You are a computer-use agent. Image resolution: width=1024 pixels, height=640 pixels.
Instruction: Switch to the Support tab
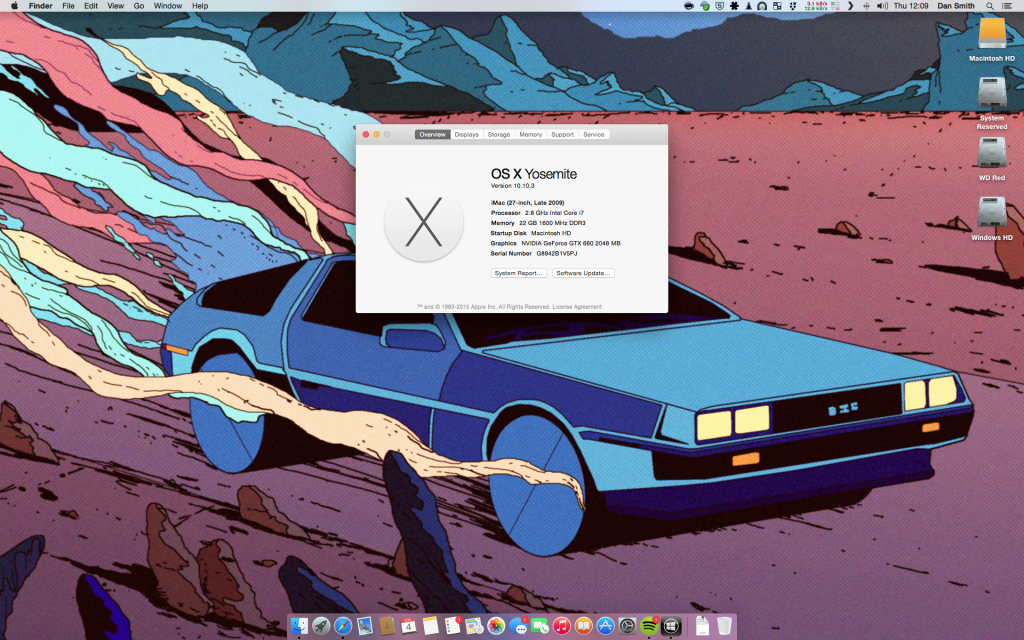(x=562, y=135)
